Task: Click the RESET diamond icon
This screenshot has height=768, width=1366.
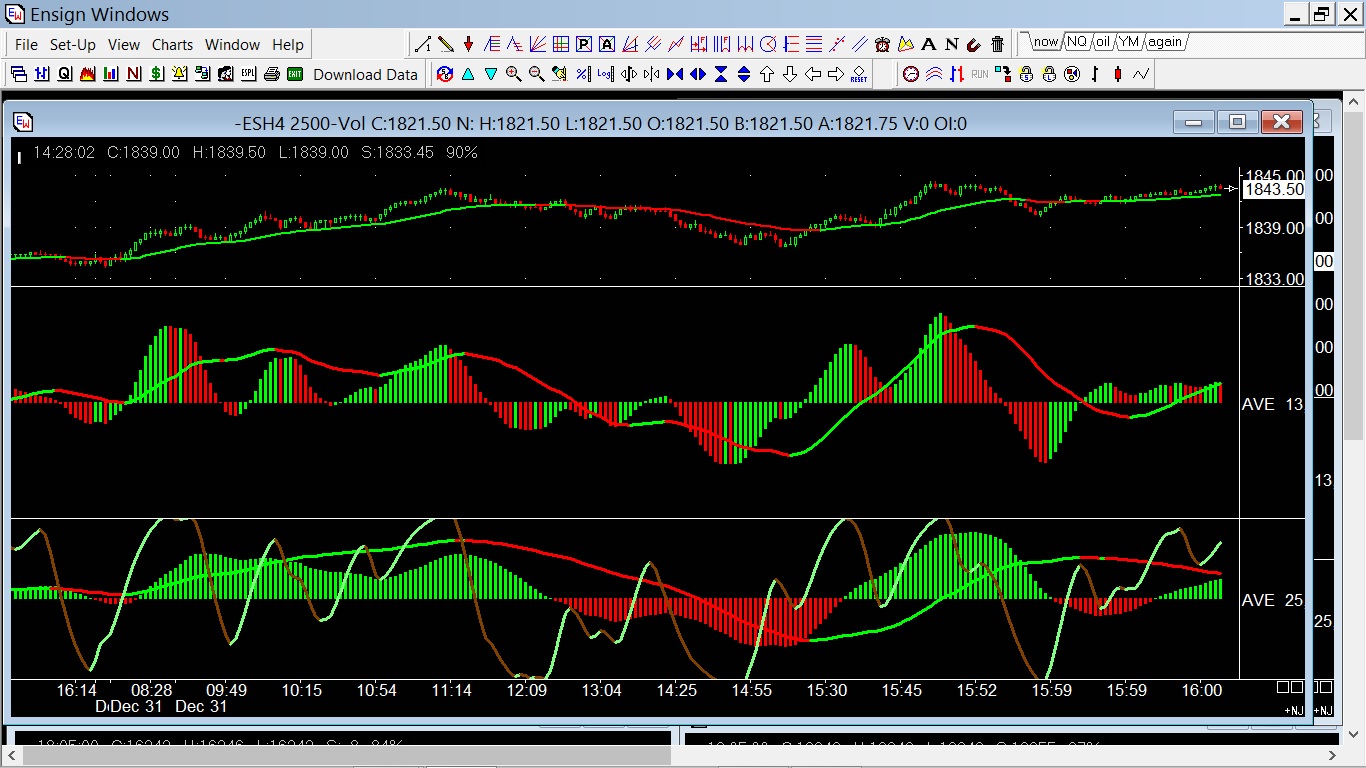Action: [x=859, y=74]
